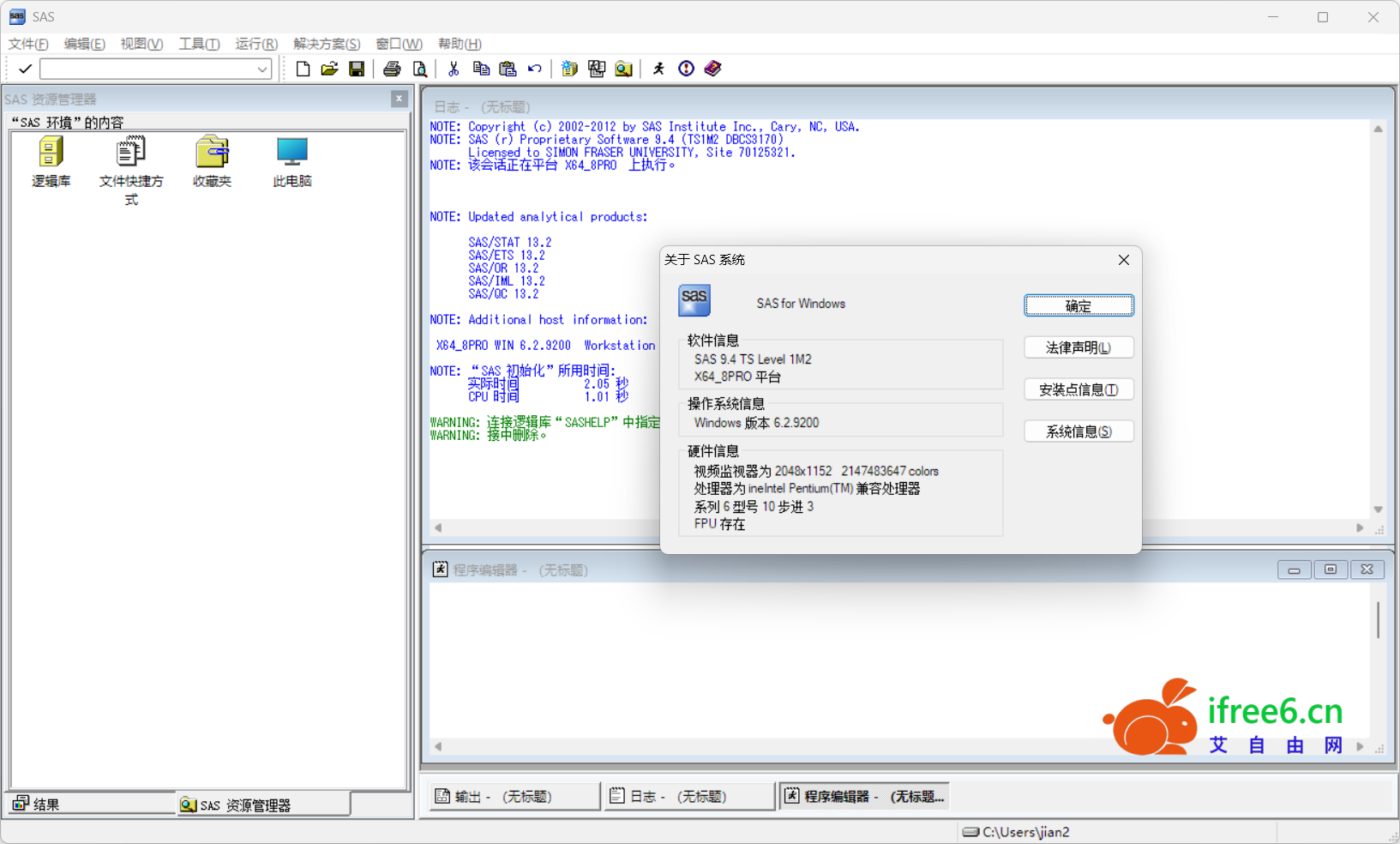Click the Save icon in toolbar
The height and width of the screenshot is (844, 1400).
[357, 69]
